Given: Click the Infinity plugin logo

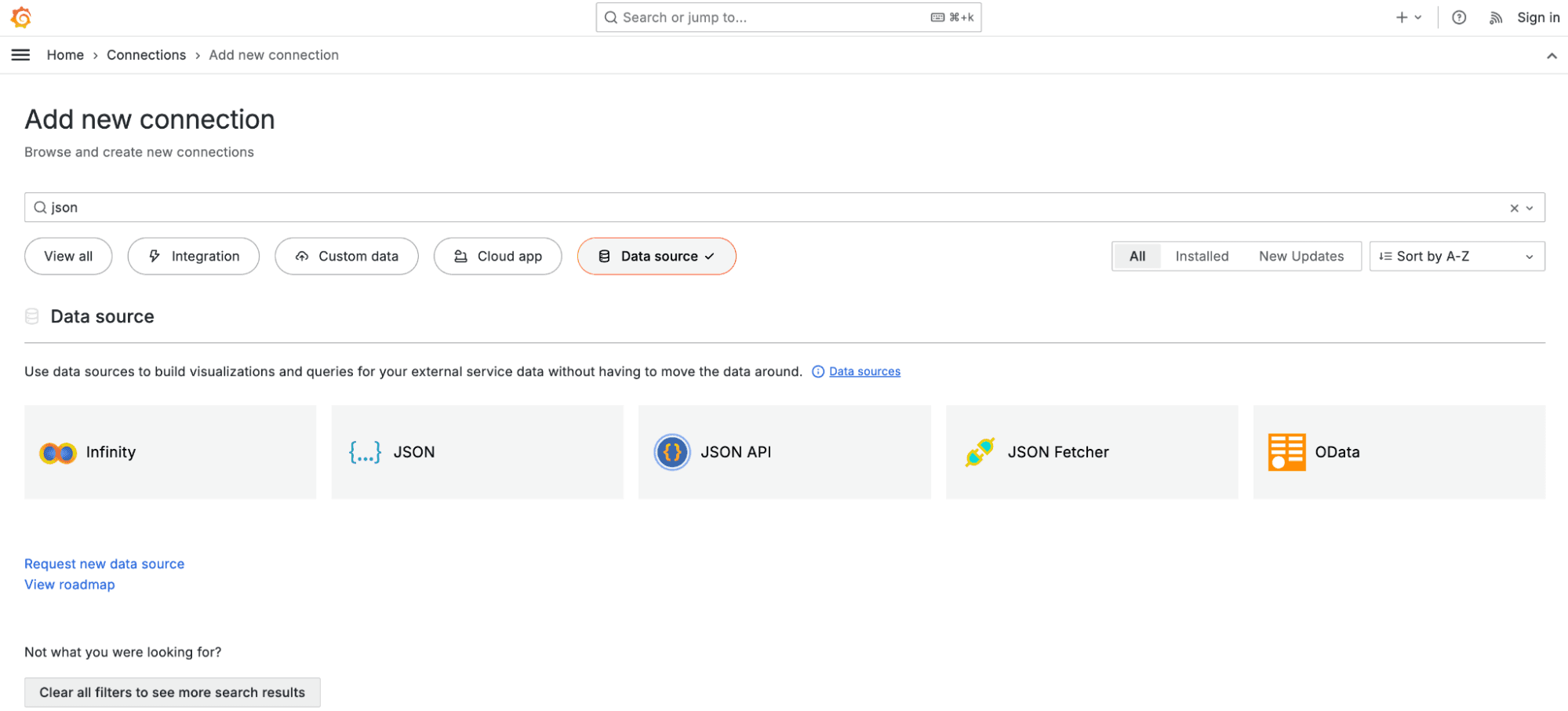Looking at the screenshot, I should pos(58,453).
